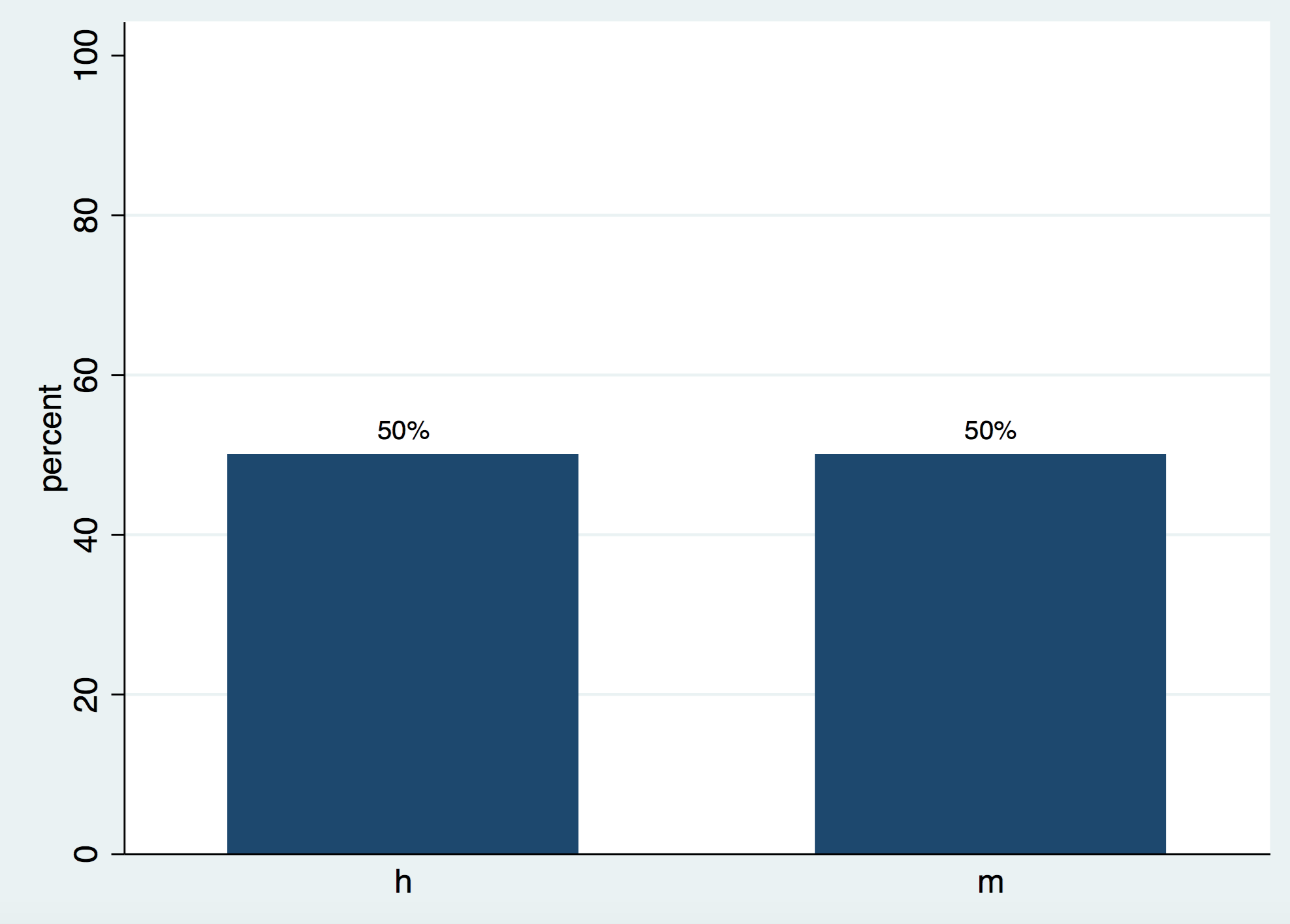Click the 100 tick label on y-axis
The height and width of the screenshot is (924, 1290).
click(x=86, y=55)
